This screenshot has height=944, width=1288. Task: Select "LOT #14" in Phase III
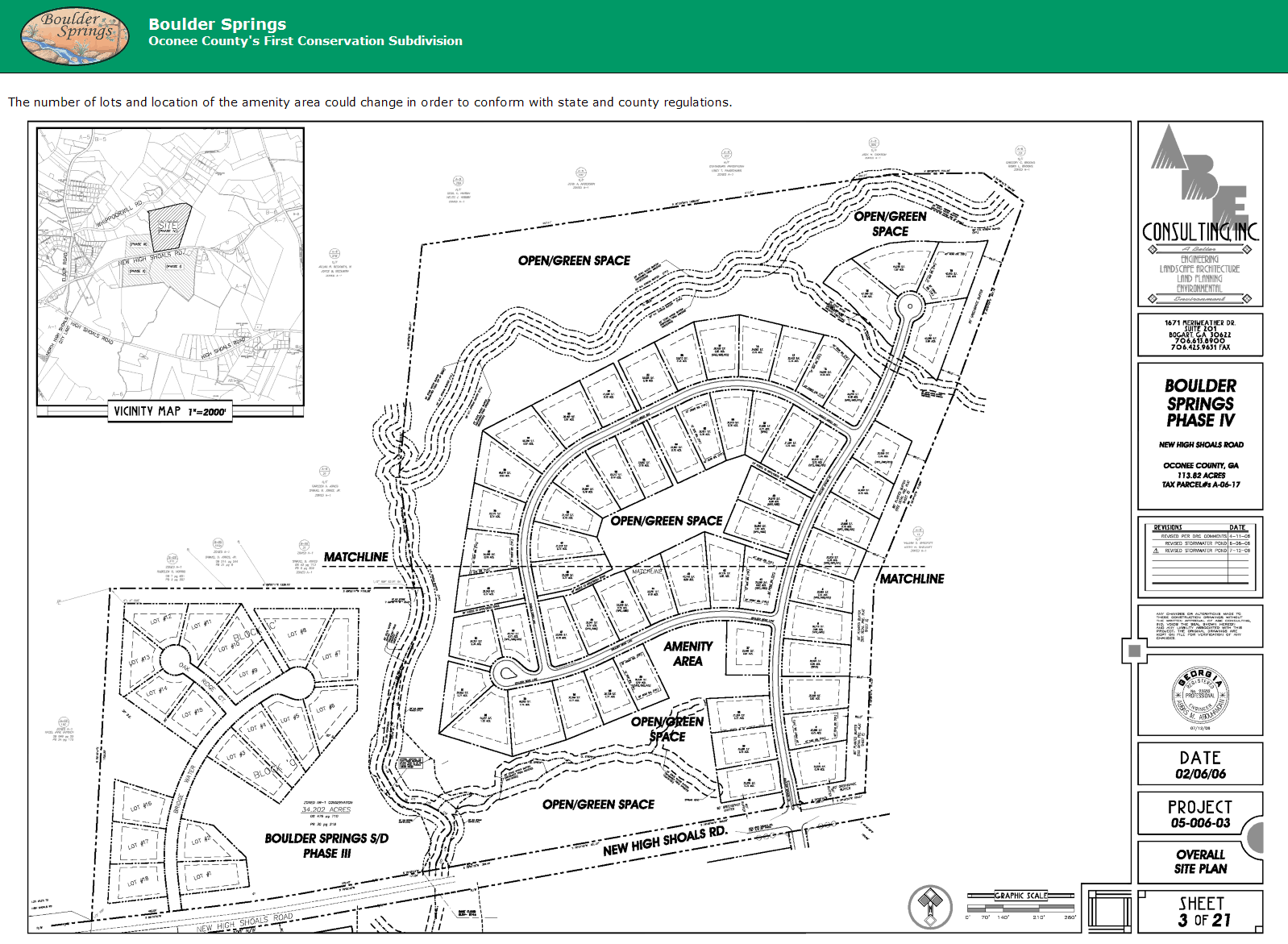point(156,692)
